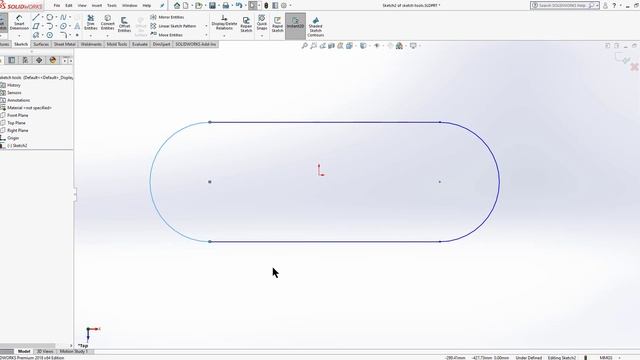Switch to the Mold Tools tab
The height and width of the screenshot is (360, 640).
pyautogui.click(x=117, y=44)
